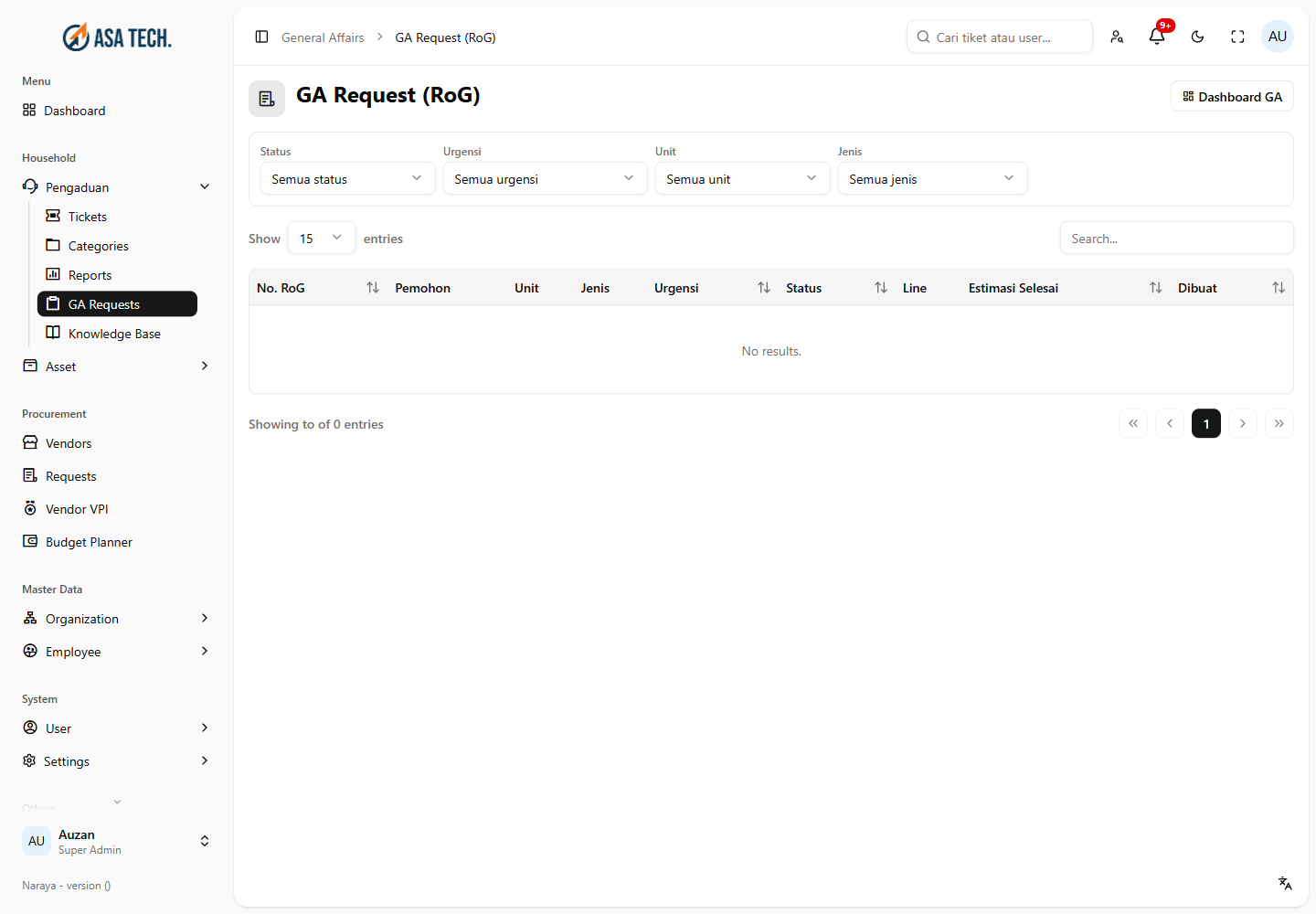
Task: Open the Semua unit dropdown
Action: coord(742,179)
